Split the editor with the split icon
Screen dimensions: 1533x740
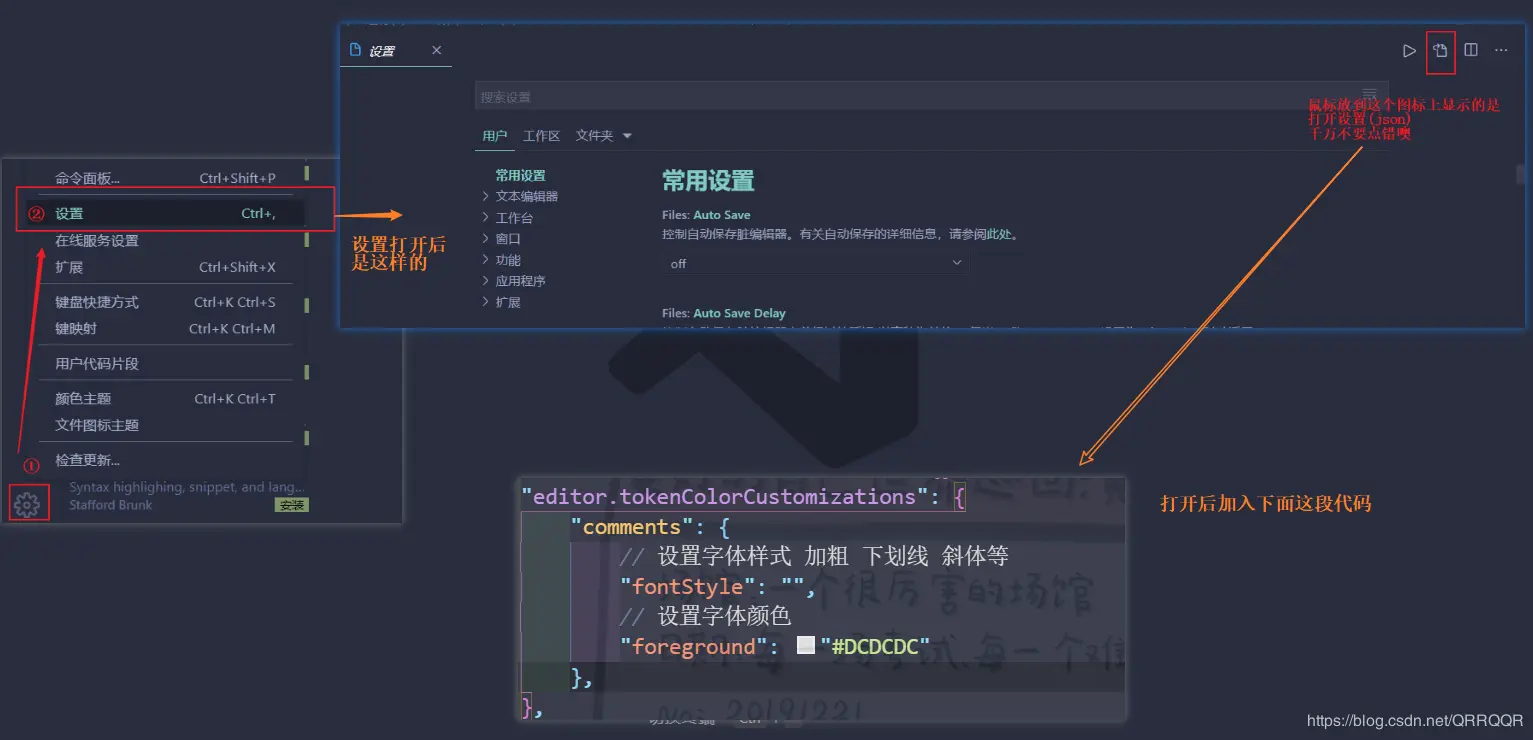pyautogui.click(x=1471, y=51)
